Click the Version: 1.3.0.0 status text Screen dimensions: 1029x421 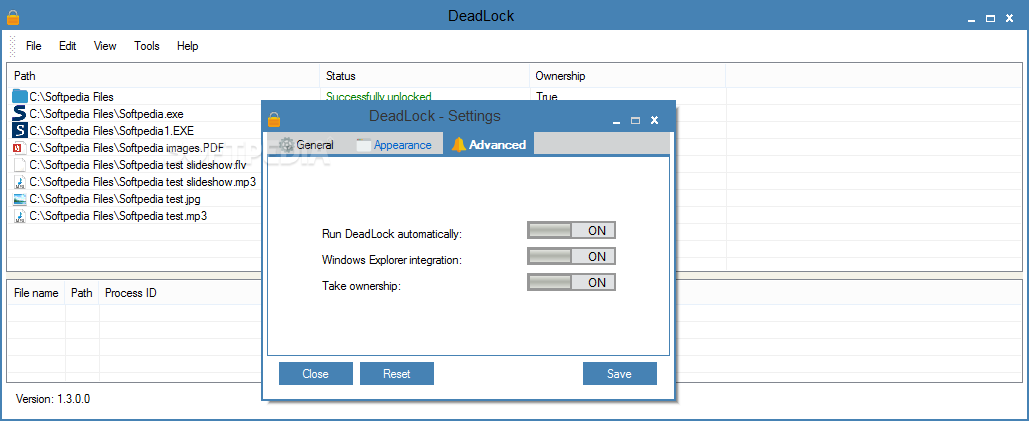[52, 399]
